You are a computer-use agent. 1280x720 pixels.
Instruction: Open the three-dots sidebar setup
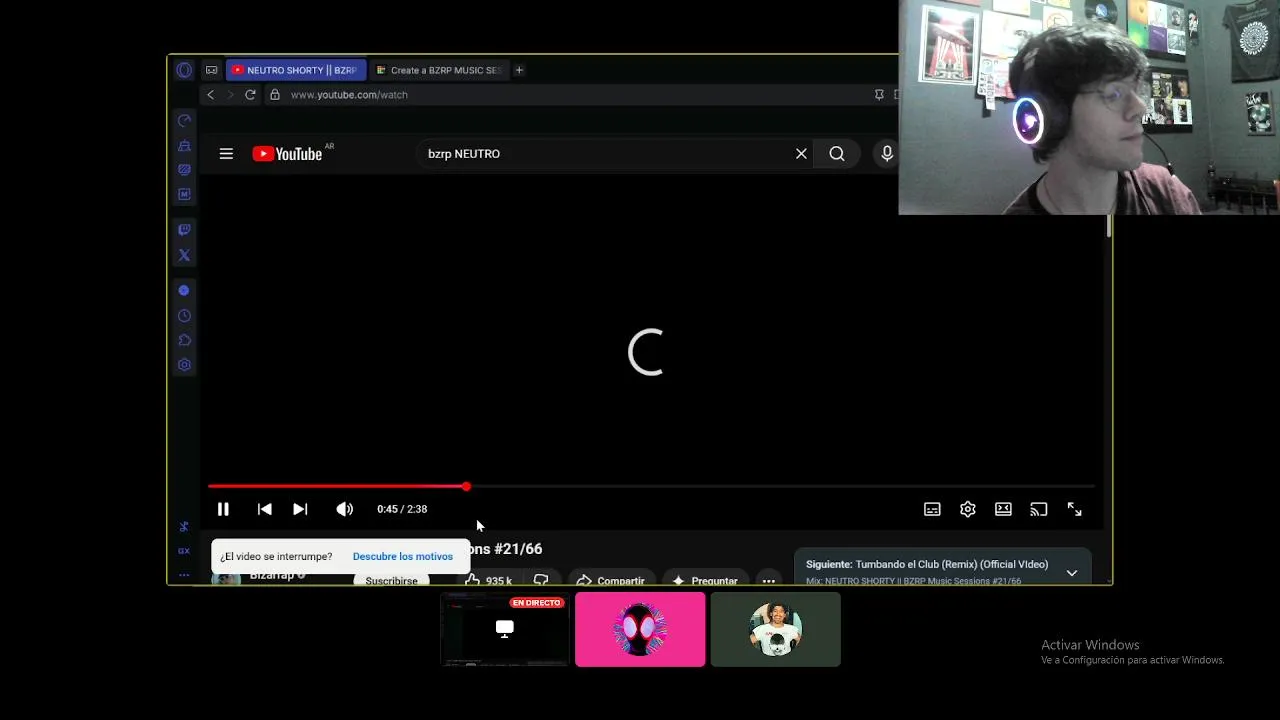(184, 575)
